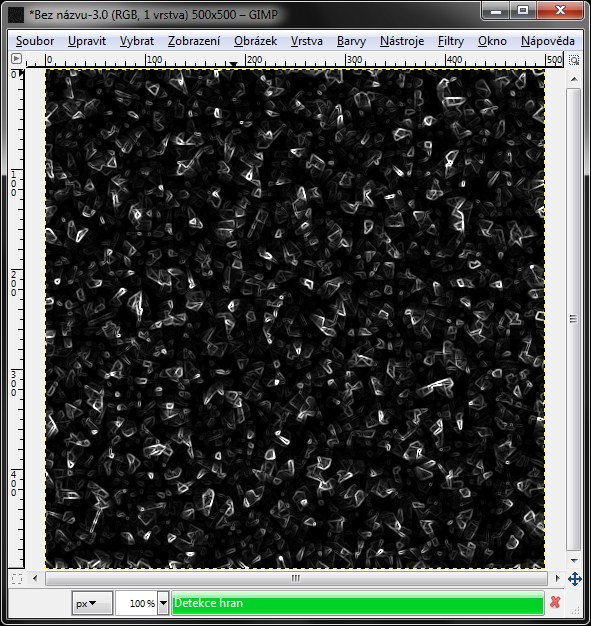
Task: Open the Nástroje menu
Action: [402, 41]
